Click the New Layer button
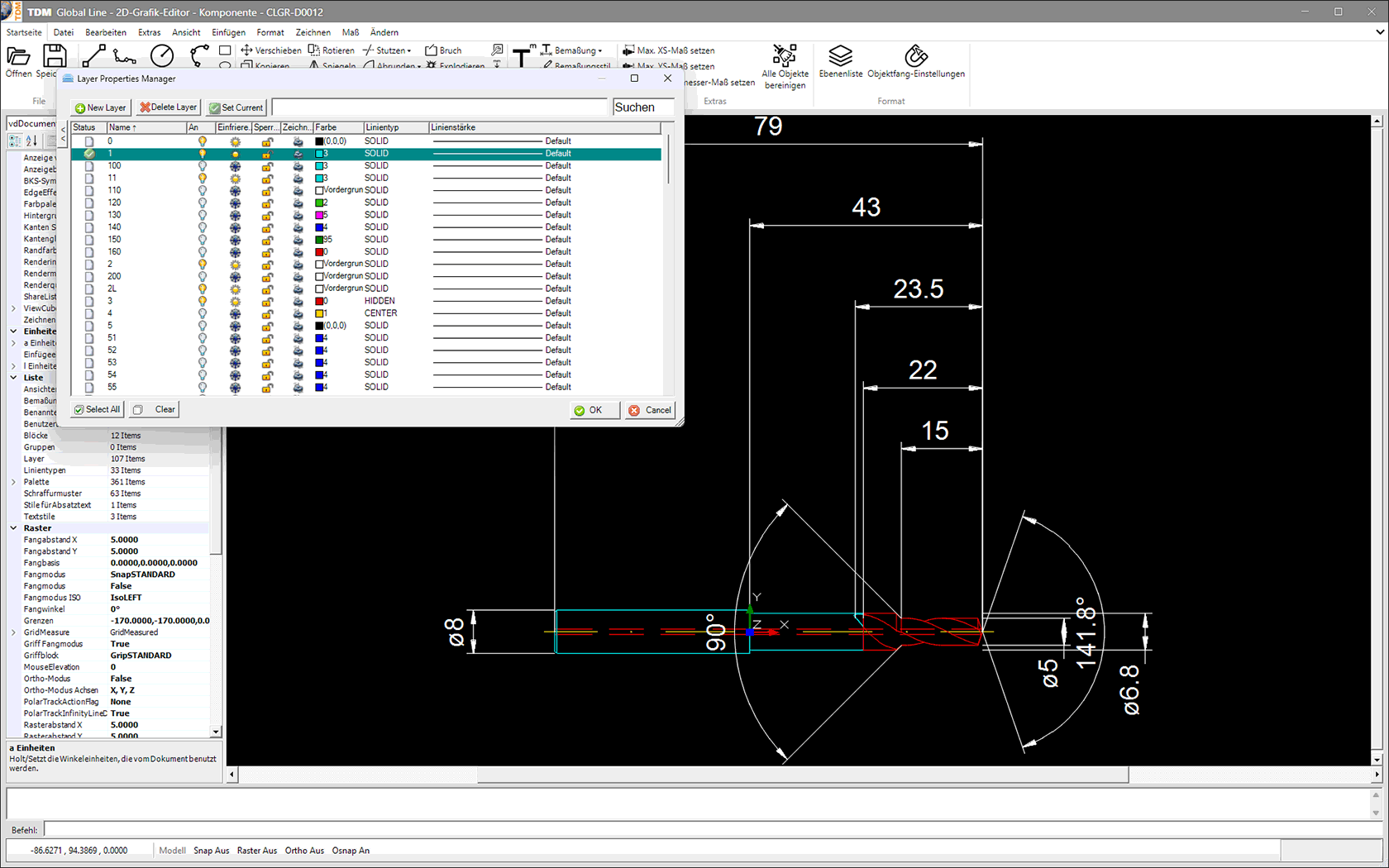Viewport: 1389px width, 868px height. click(100, 107)
